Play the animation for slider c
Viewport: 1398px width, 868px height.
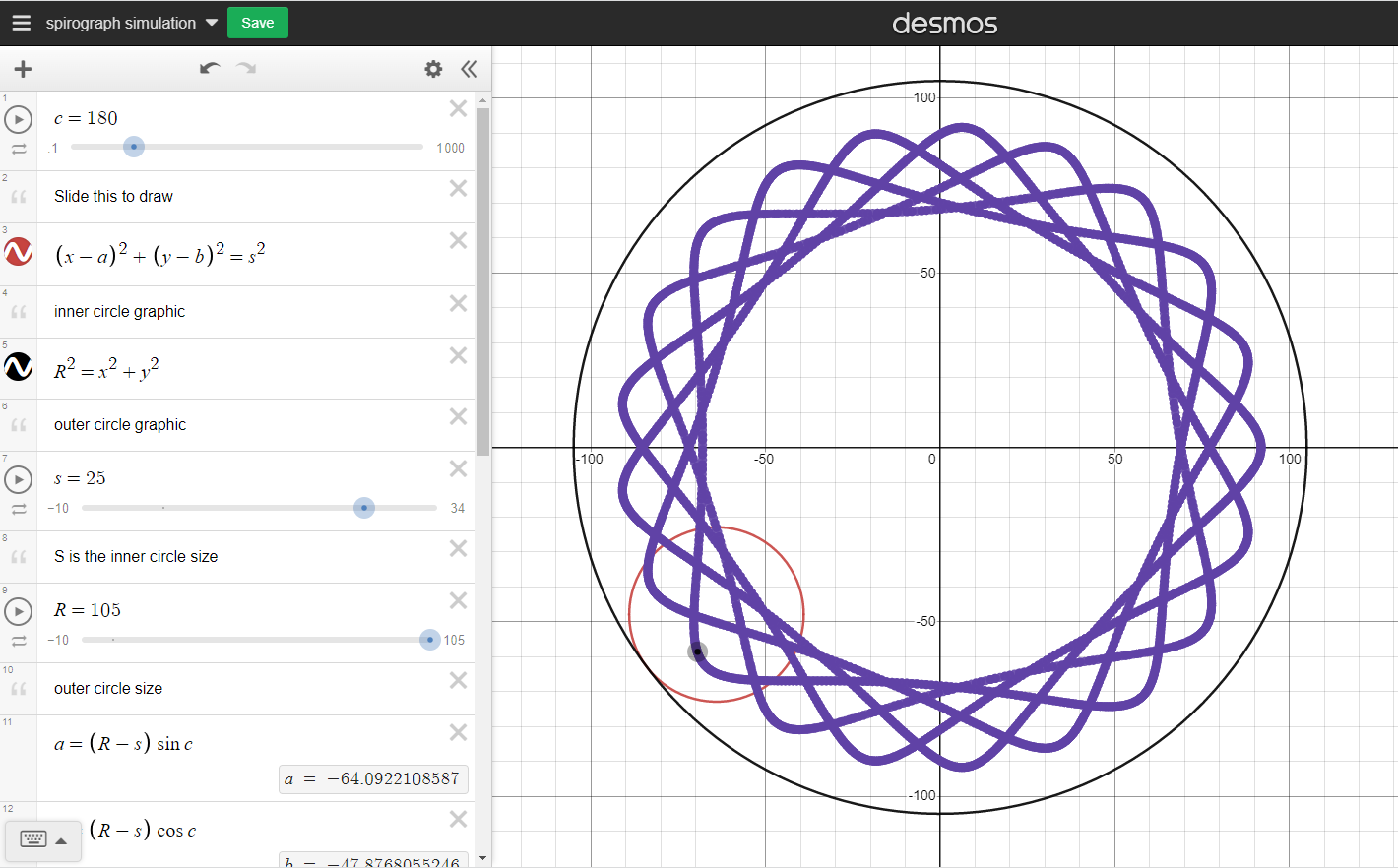tap(18, 119)
